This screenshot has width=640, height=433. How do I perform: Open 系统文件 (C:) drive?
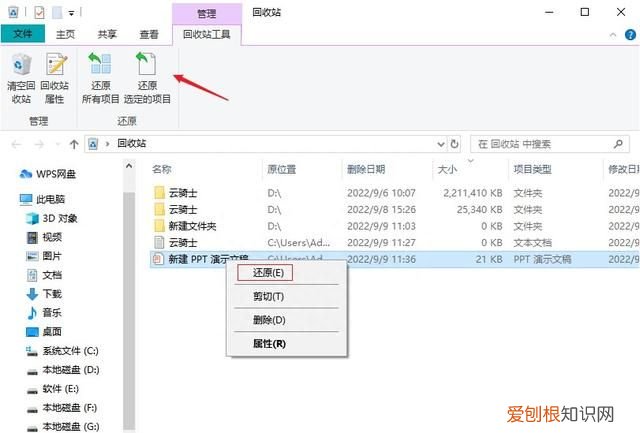click(62, 351)
